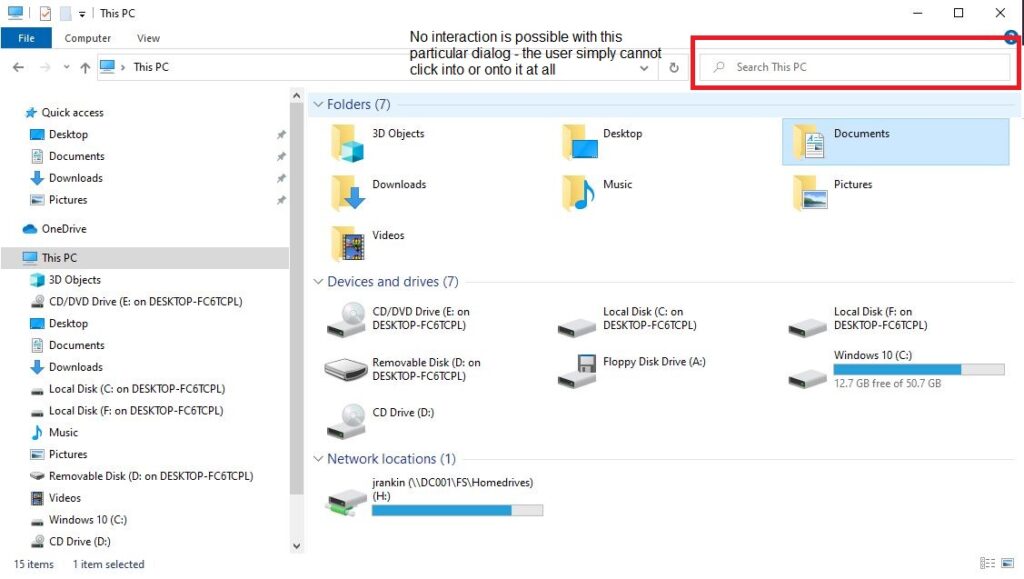Open the jrankin network drive (H:)
Image resolution: width=1024 pixels, height=579 pixels.
347,496
